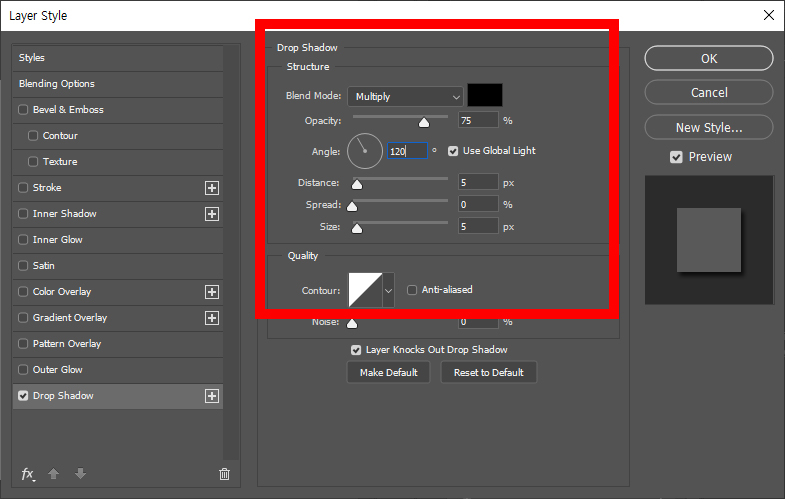Add another Color Overlay with plus icon

tap(212, 292)
